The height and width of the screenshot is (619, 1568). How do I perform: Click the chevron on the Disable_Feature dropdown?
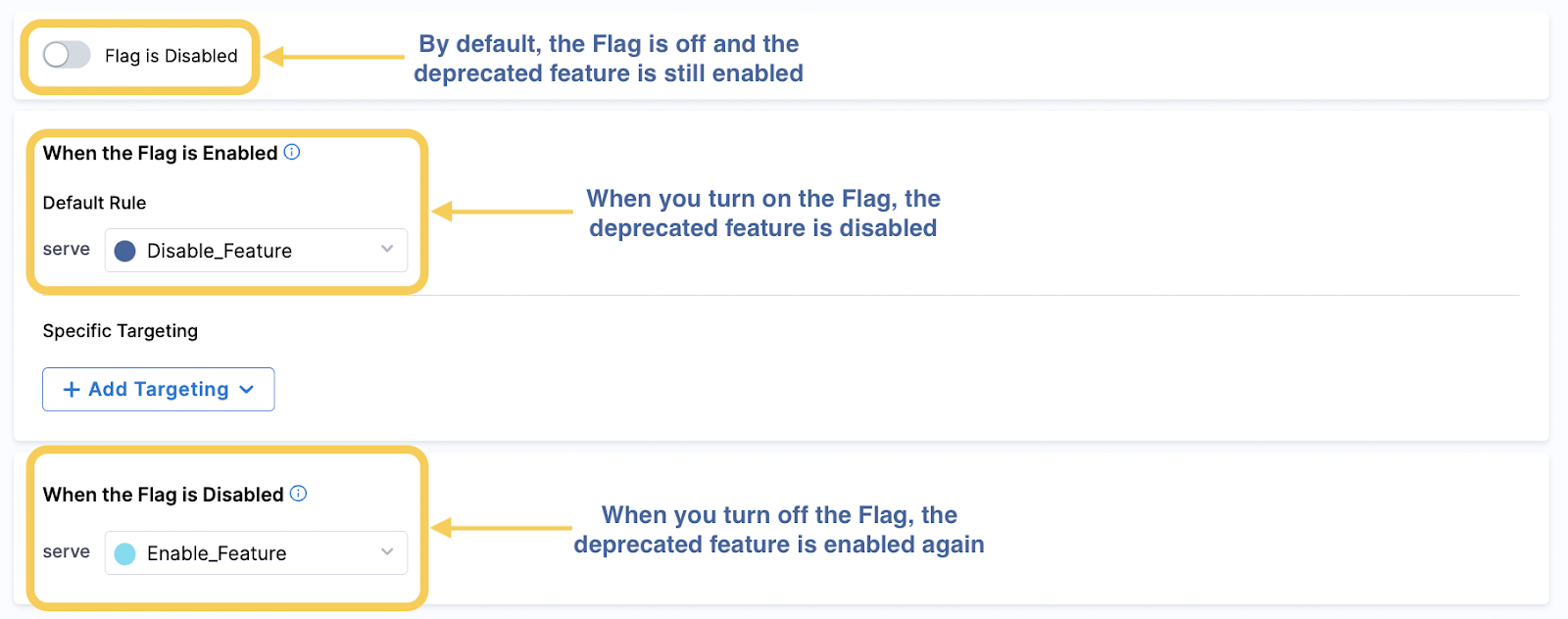[387, 250]
